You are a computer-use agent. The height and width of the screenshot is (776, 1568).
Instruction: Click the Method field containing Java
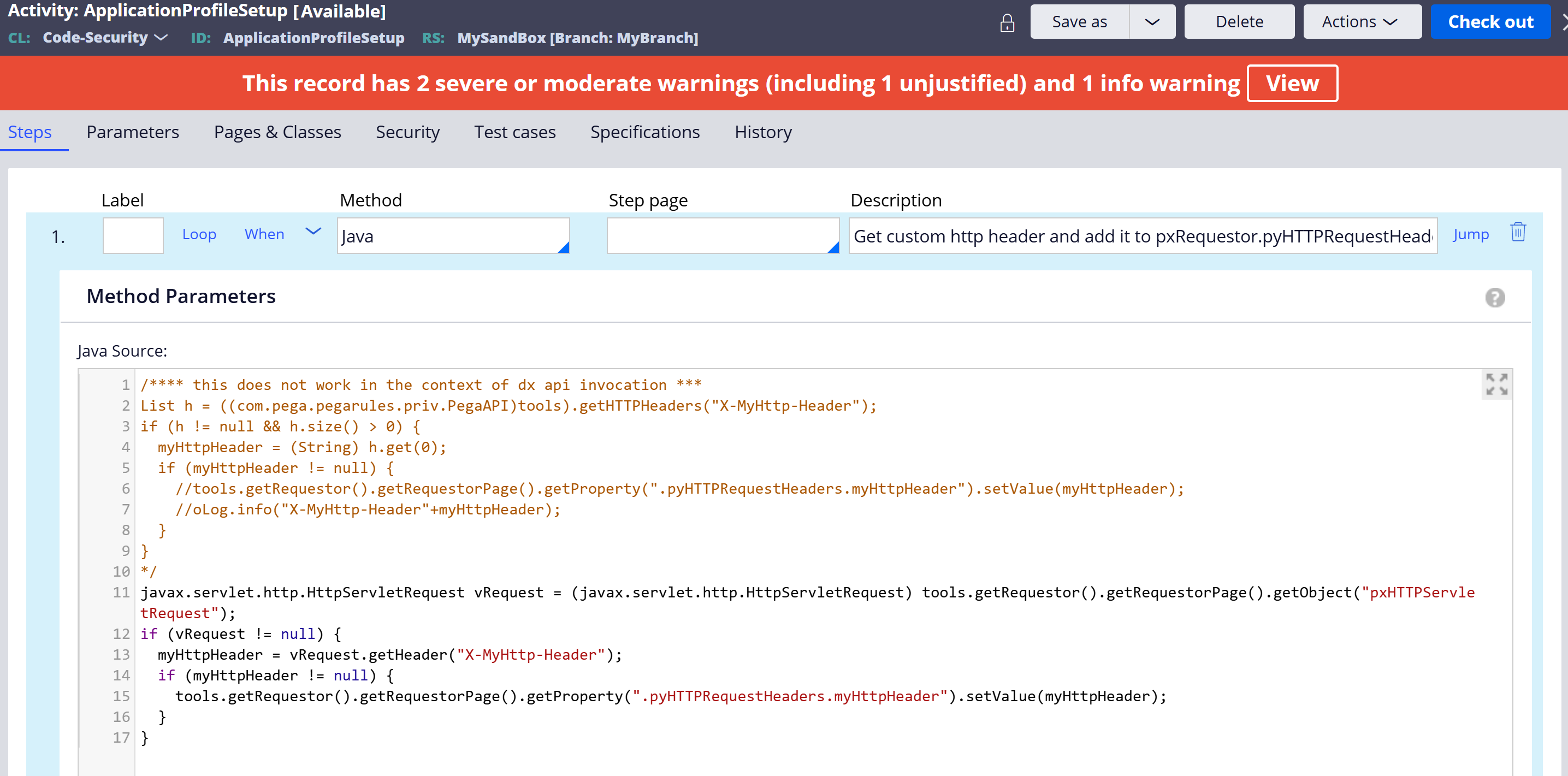[453, 235]
